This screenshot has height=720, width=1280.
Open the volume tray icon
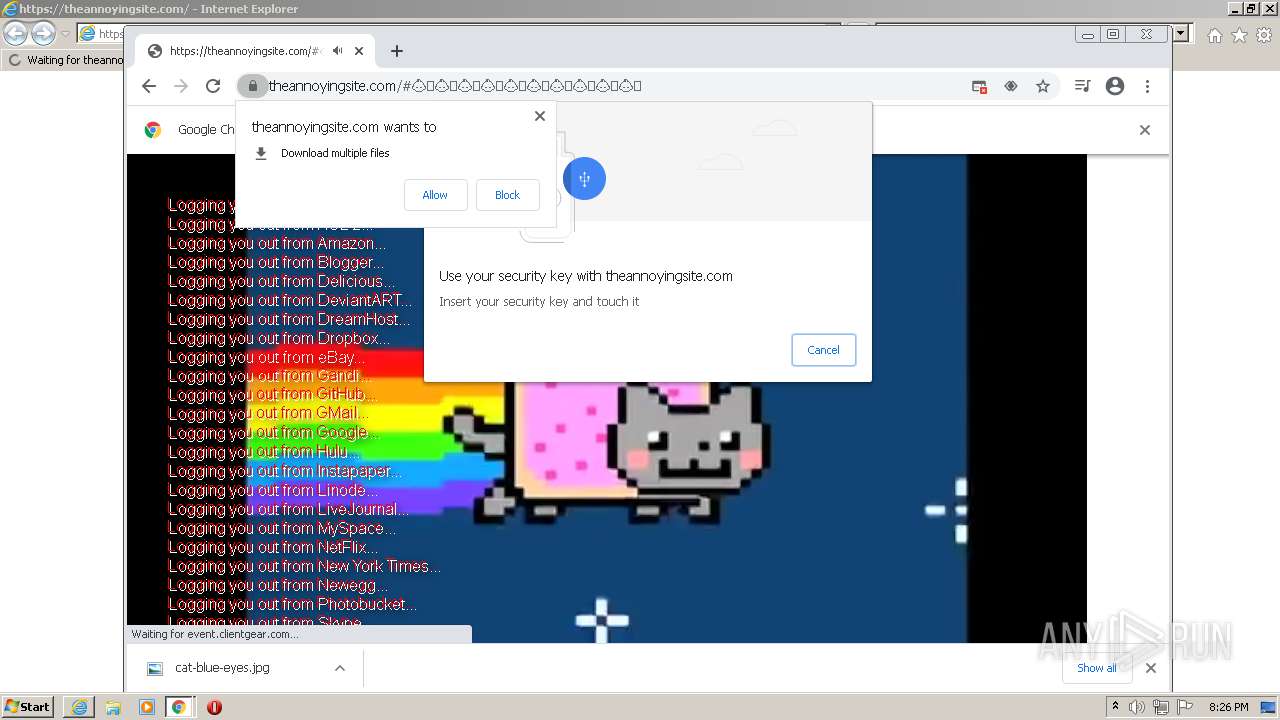[1137, 707]
